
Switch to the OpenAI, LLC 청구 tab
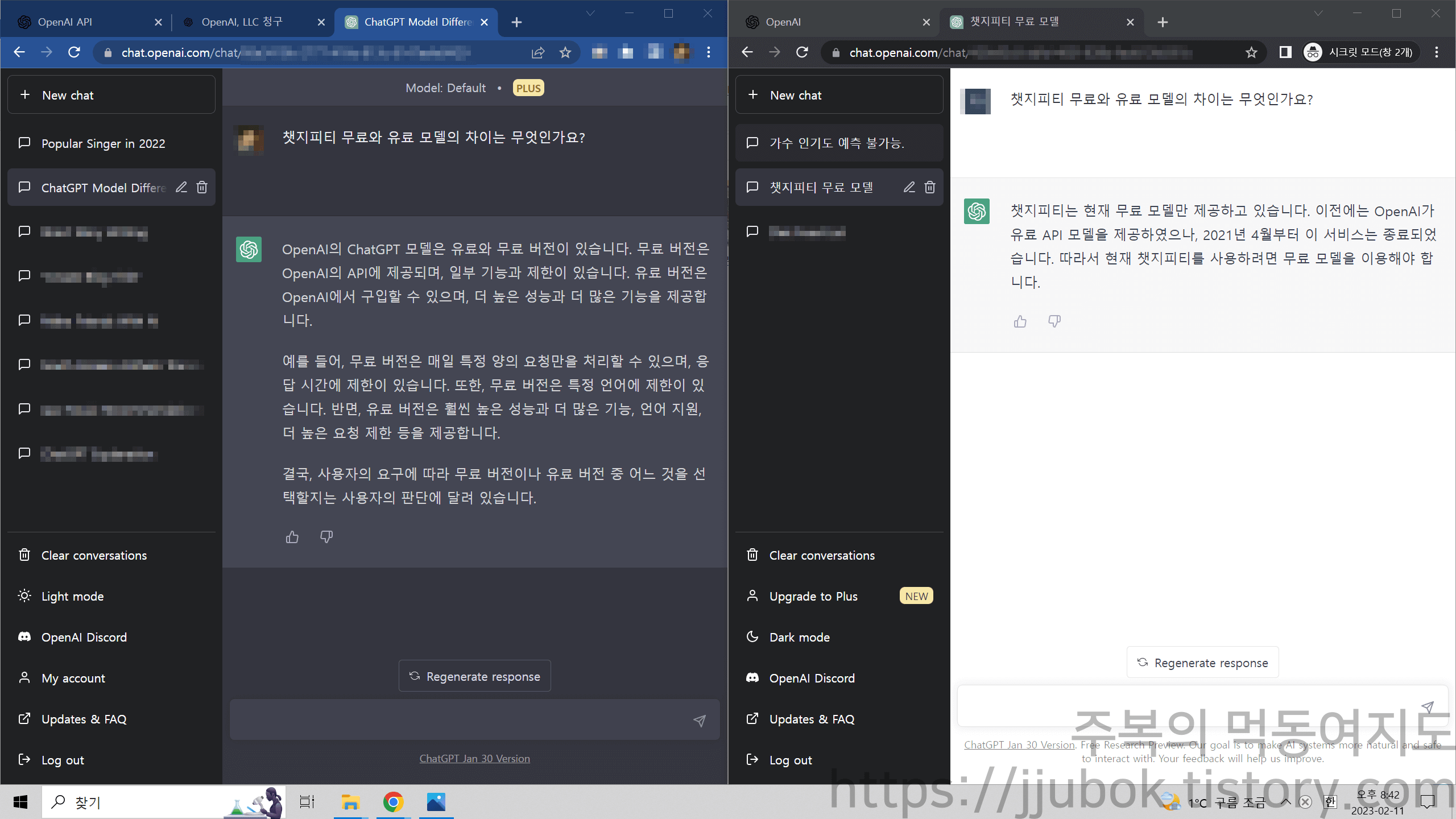[243, 22]
